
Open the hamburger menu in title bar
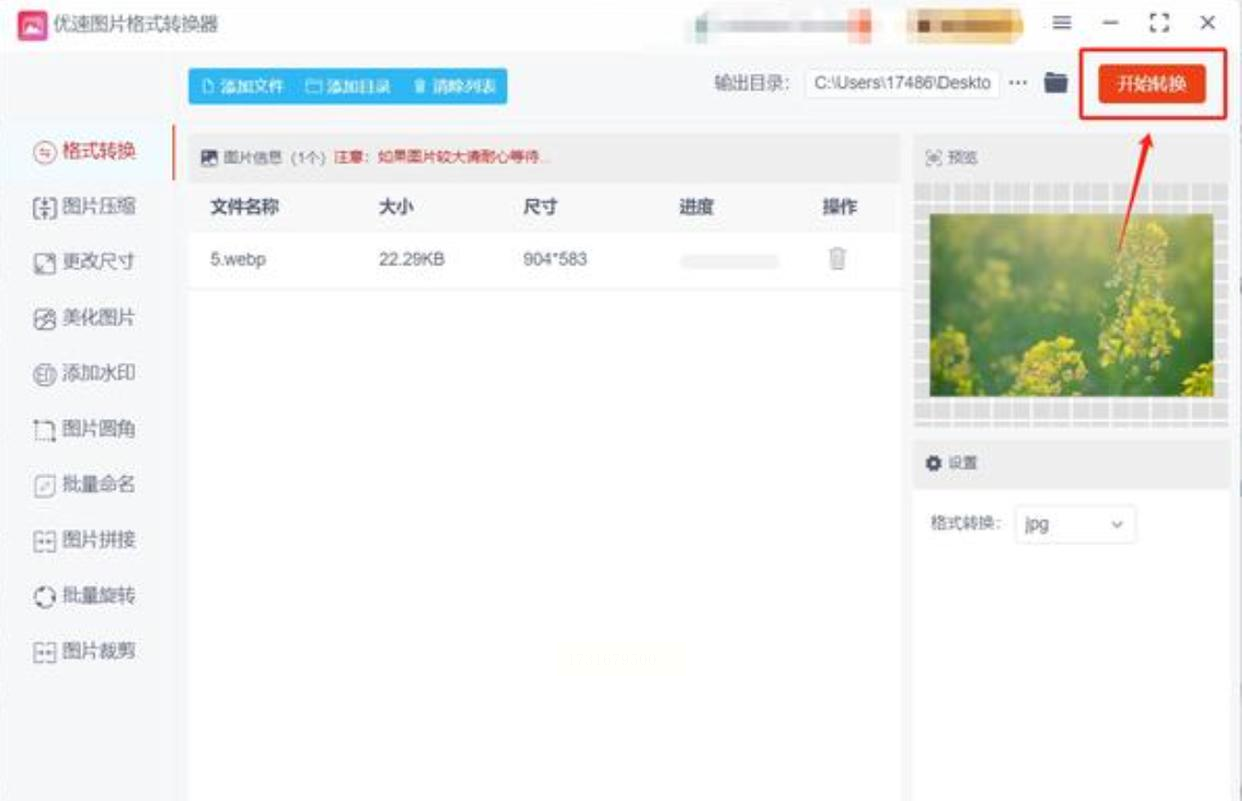point(1062,23)
